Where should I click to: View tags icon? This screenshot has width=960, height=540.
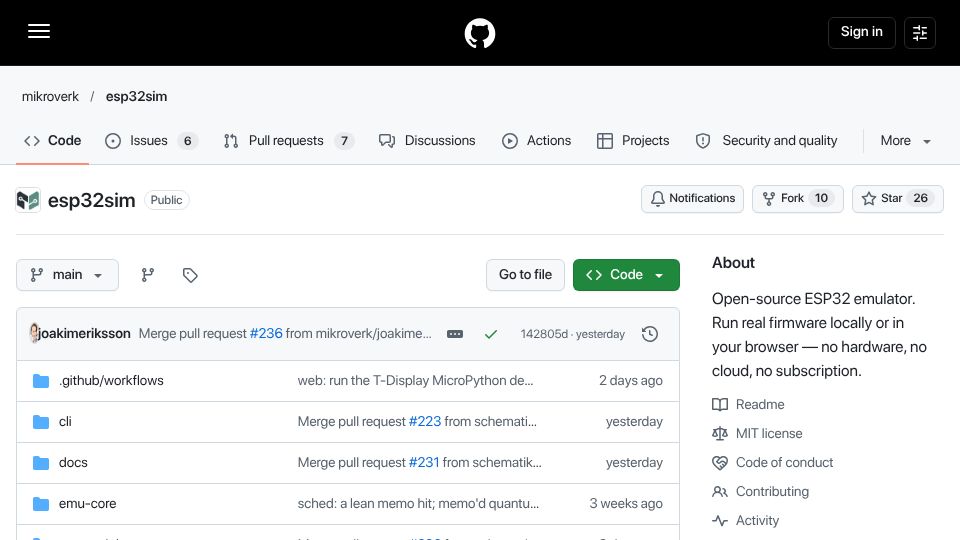[190, 275]
